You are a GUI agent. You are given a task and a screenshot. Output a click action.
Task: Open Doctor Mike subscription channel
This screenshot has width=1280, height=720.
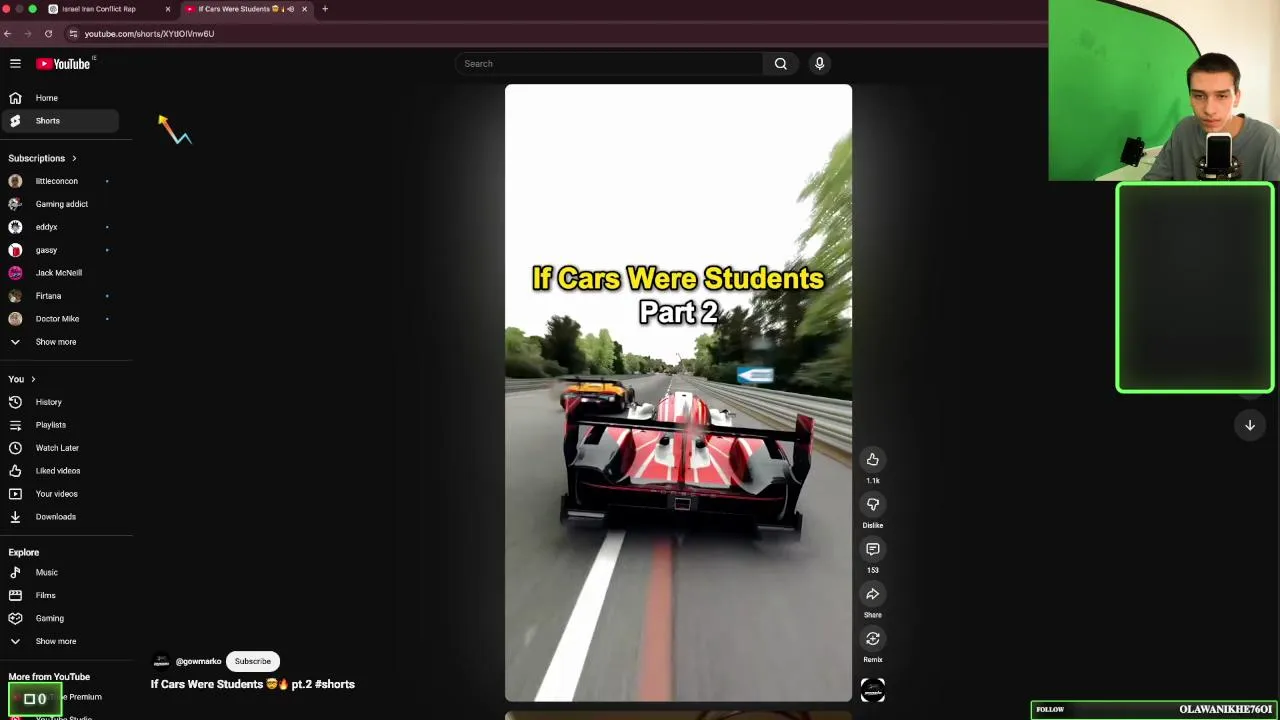[59, 319]
